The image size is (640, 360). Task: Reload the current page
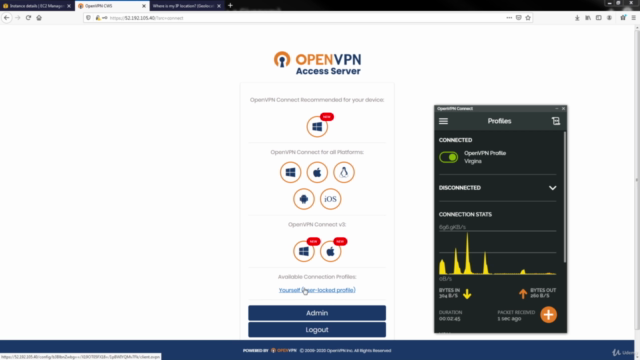[28, 18]
